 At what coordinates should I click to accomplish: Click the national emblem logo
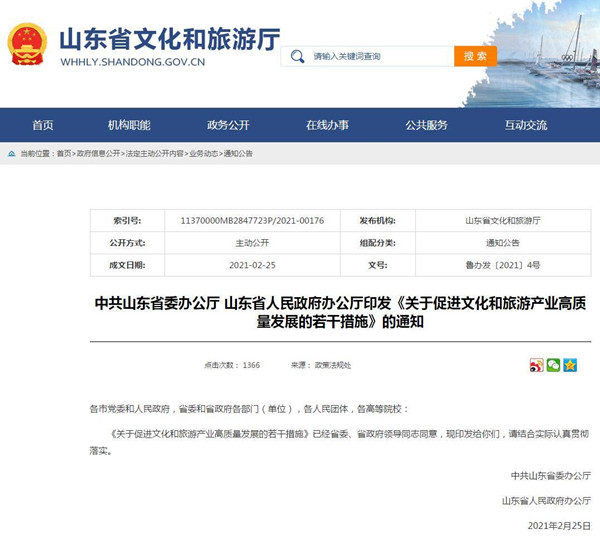pyautogui.click(x=27, y=44)
